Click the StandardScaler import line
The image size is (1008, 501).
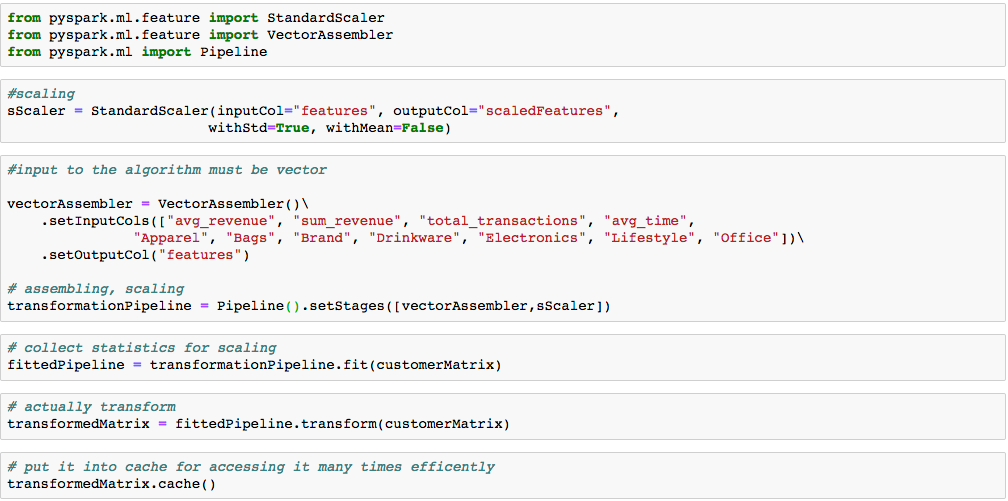[x=195, y=18]
